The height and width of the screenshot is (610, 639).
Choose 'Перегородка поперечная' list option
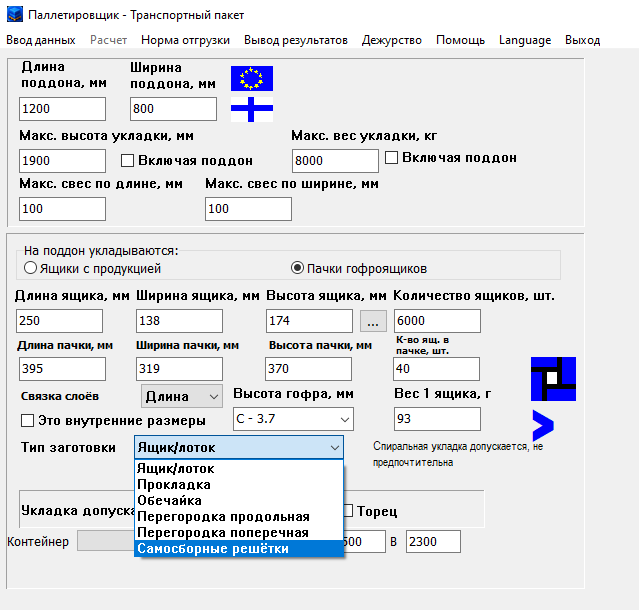(x=239, y=533)
